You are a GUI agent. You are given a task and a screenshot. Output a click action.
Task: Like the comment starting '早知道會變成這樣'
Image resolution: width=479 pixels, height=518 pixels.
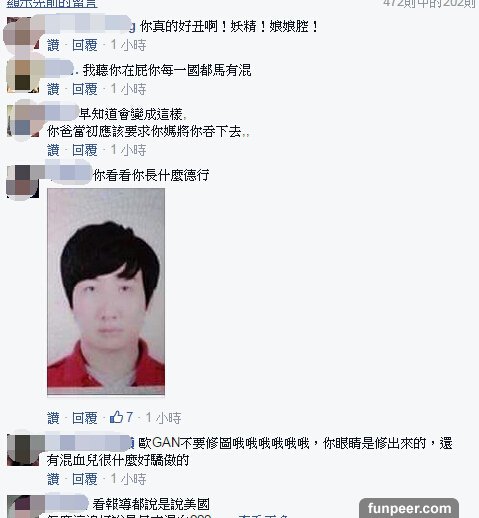tap(53, 150)
